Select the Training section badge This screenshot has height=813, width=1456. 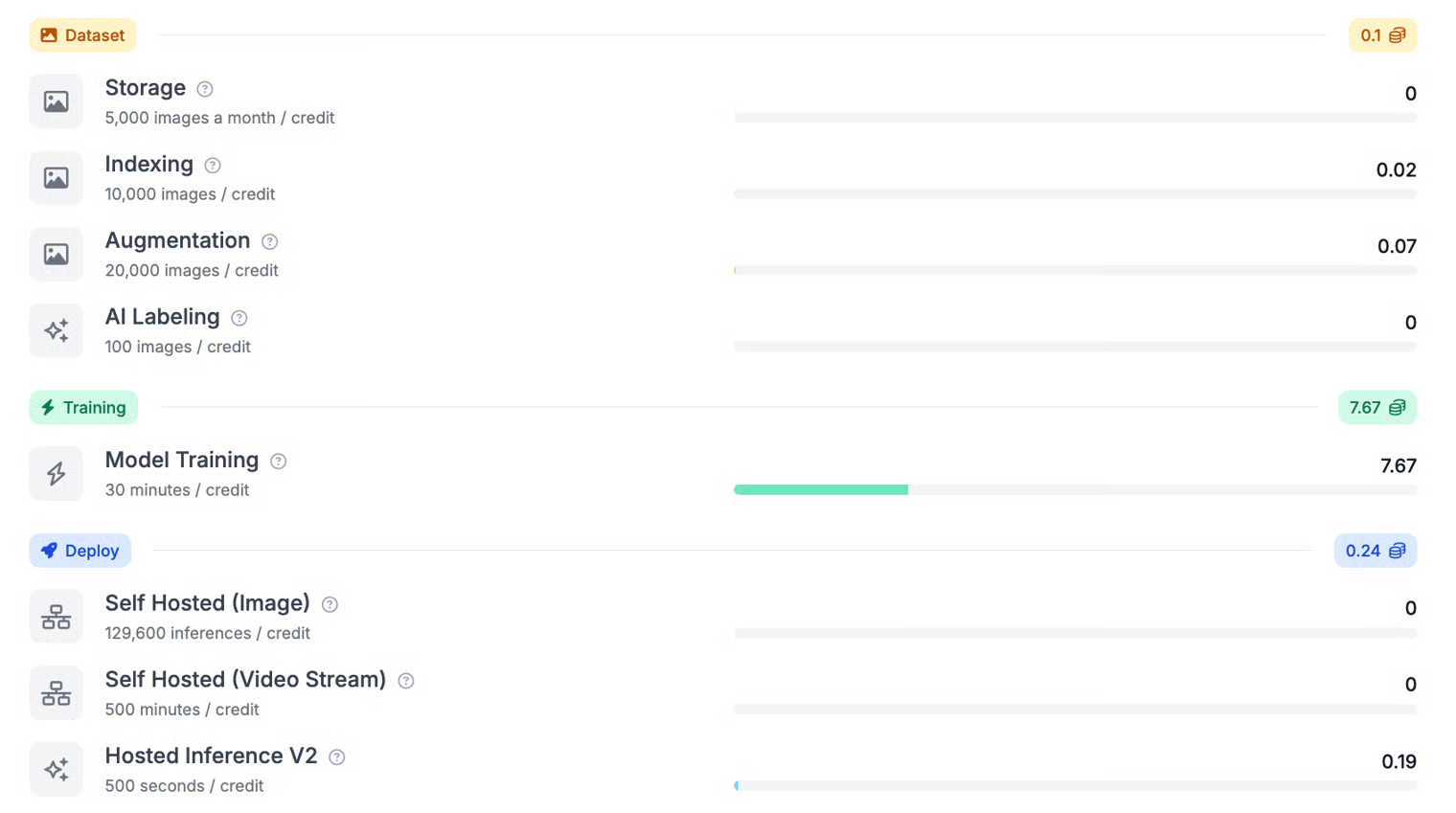click(84, 408)
